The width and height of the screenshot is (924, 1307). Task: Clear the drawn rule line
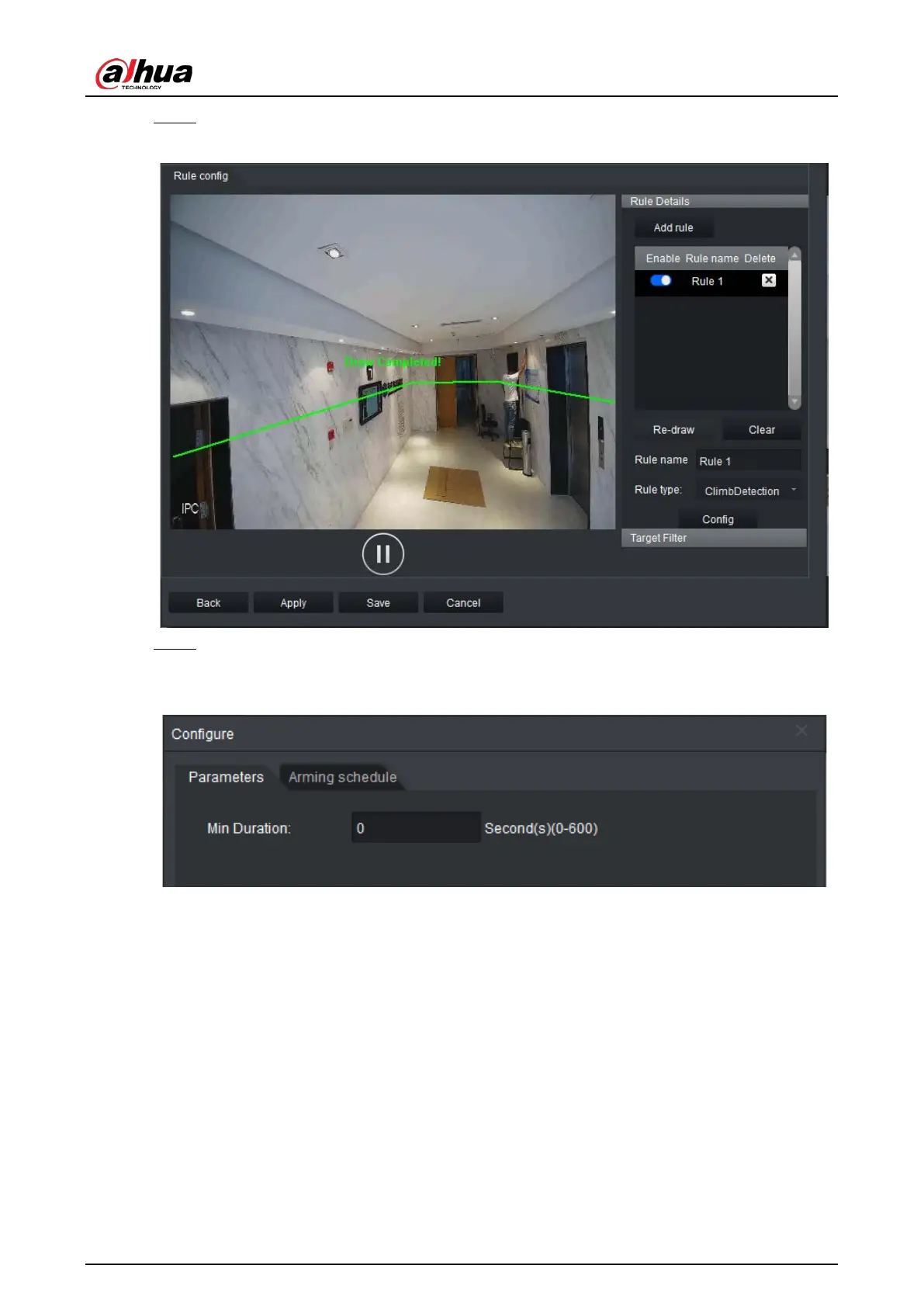click(x=761, y=430)
